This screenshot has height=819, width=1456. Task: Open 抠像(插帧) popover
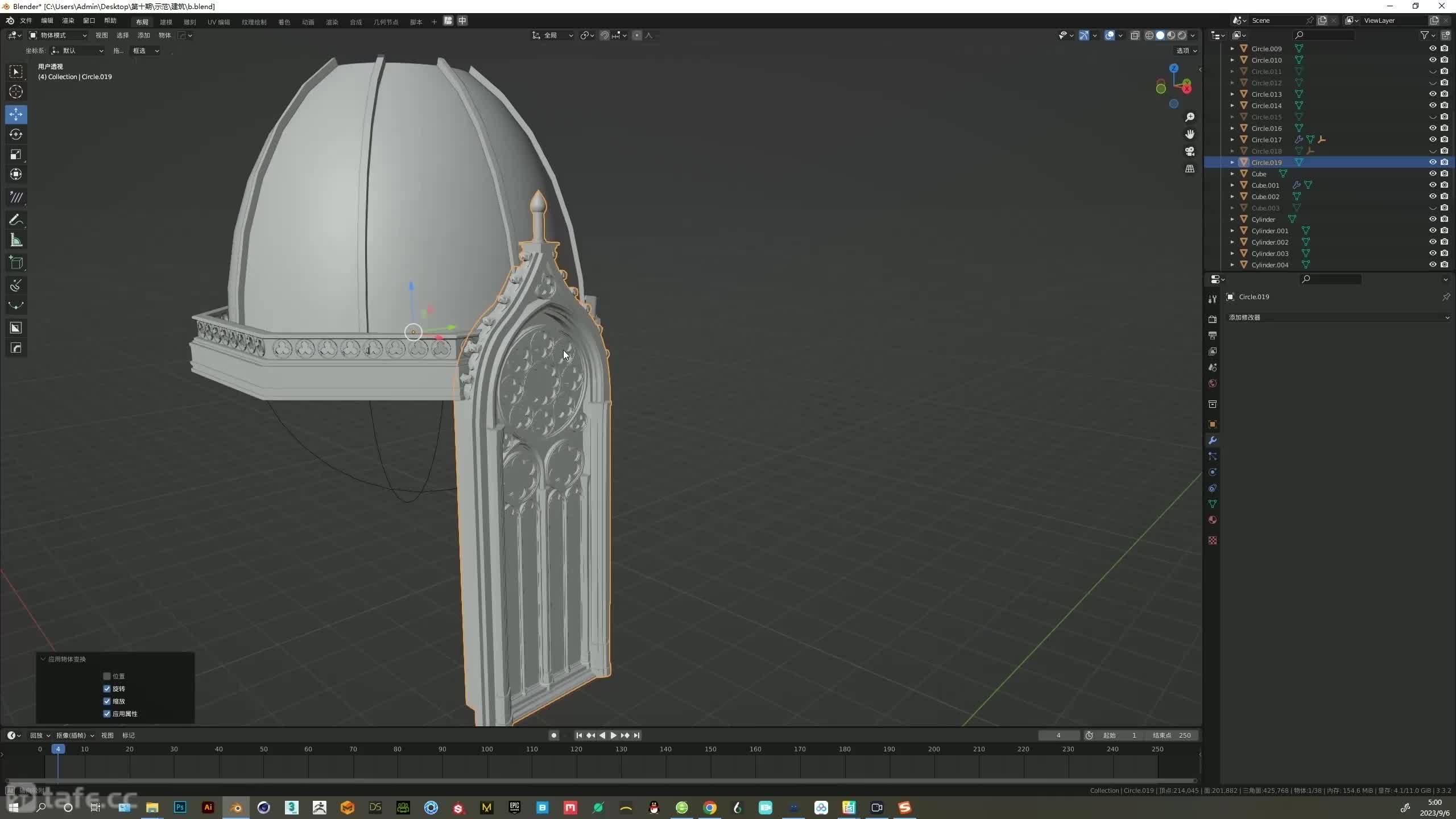click(75, 735)
